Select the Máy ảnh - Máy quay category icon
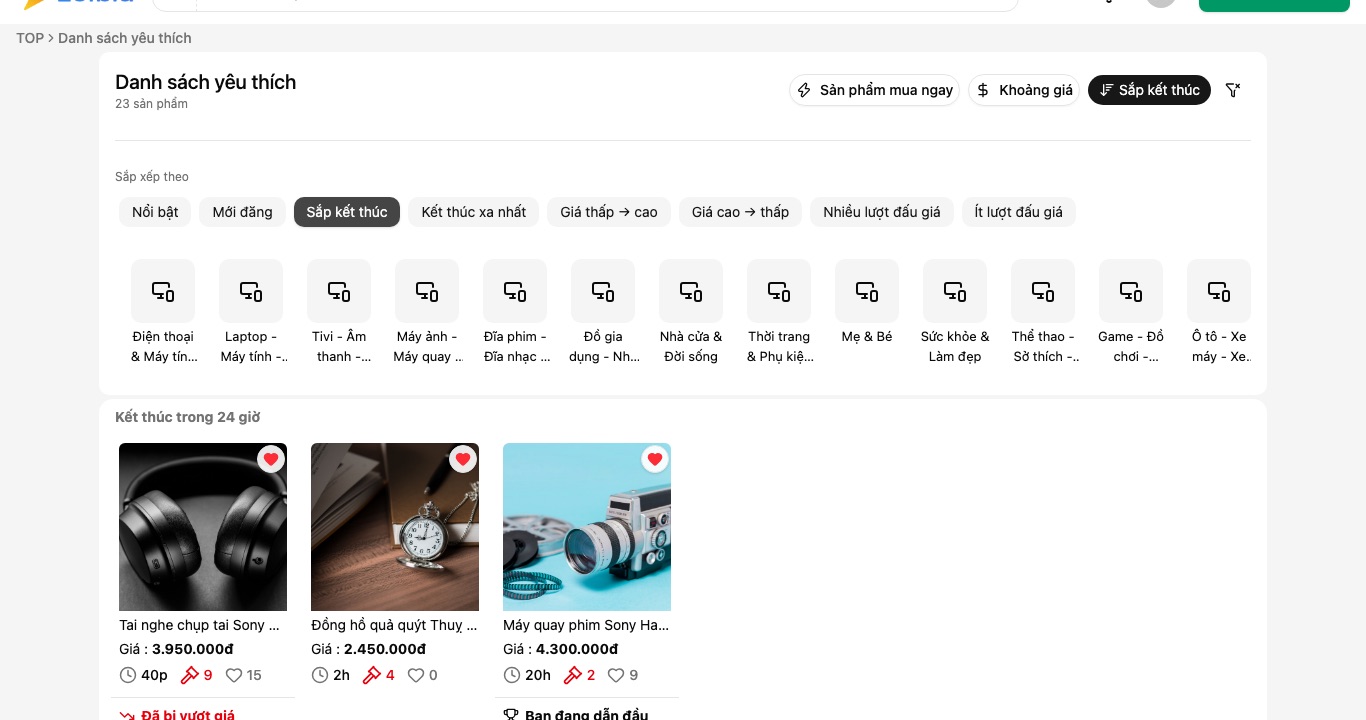 (x=427, y=291)
